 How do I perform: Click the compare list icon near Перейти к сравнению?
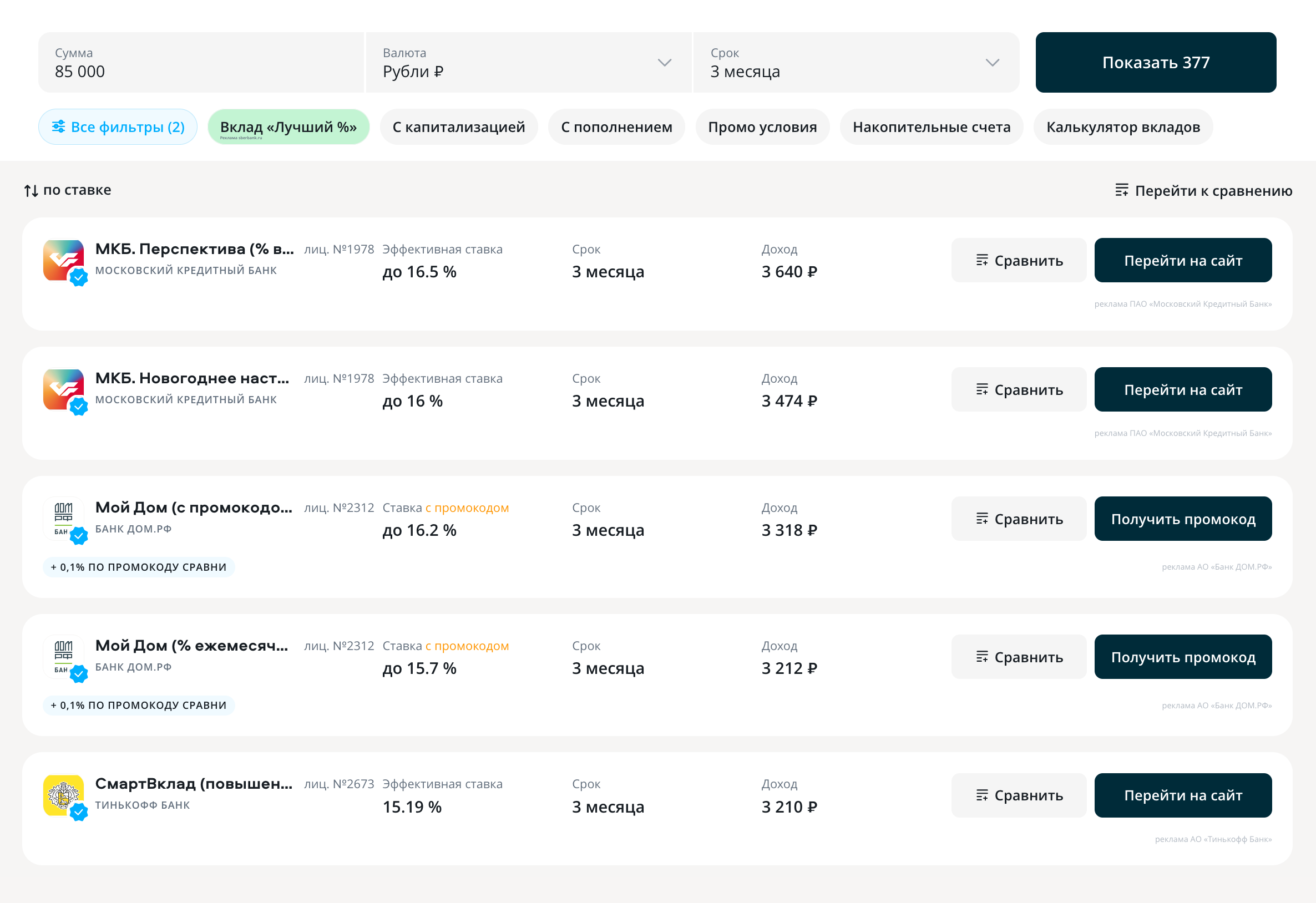click(x=1121, y=190)
